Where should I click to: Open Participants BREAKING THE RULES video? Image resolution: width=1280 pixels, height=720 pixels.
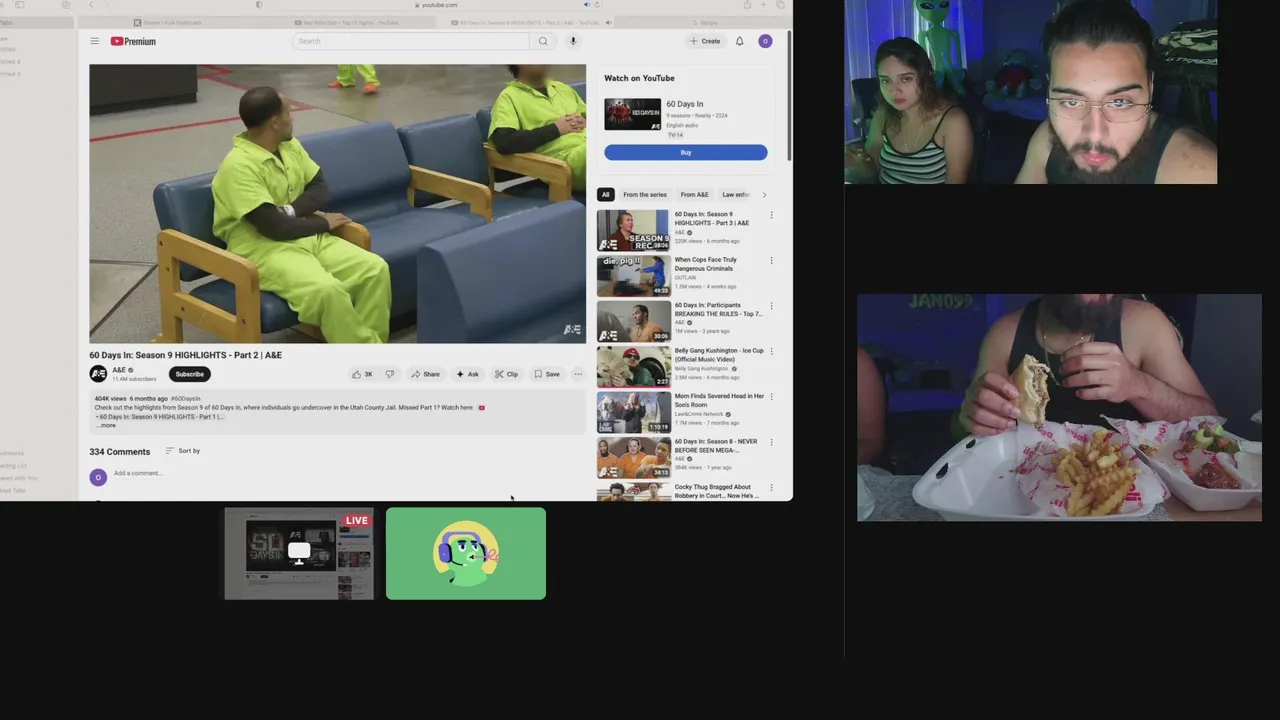click(x=633, y=322)
